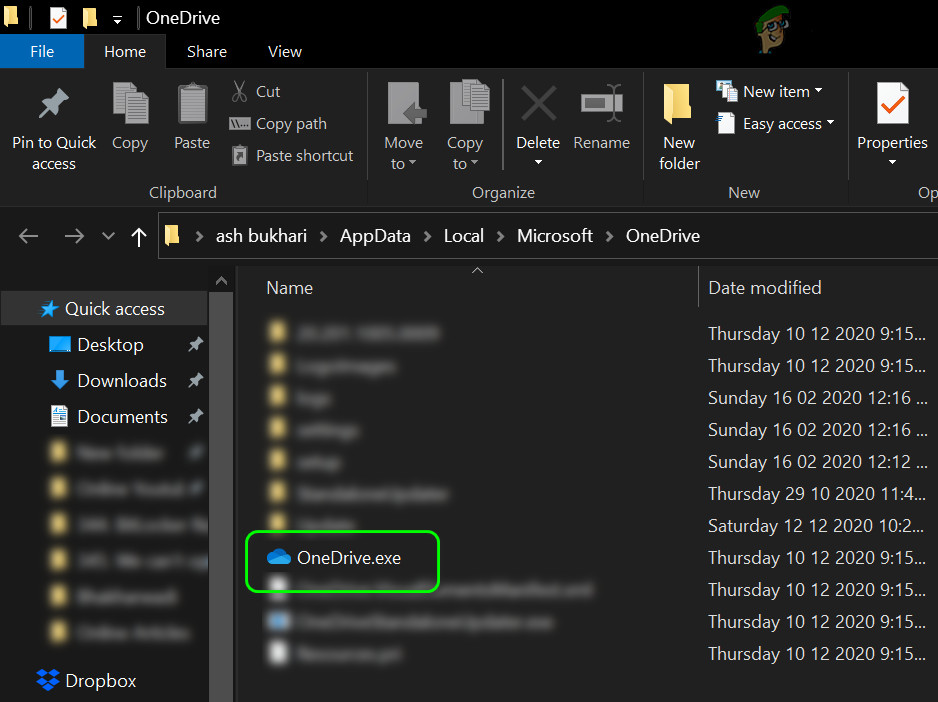Select Quick access in navigation pane

tap(105, 309)
